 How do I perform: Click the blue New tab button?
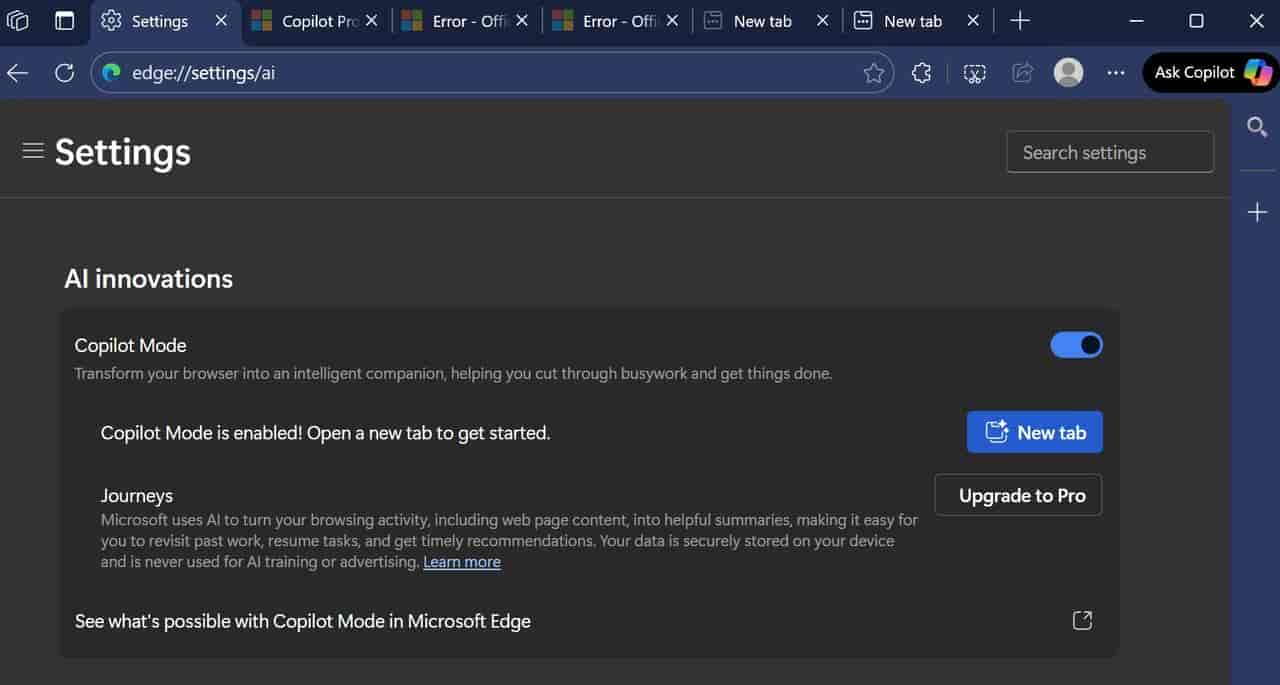1034,432
